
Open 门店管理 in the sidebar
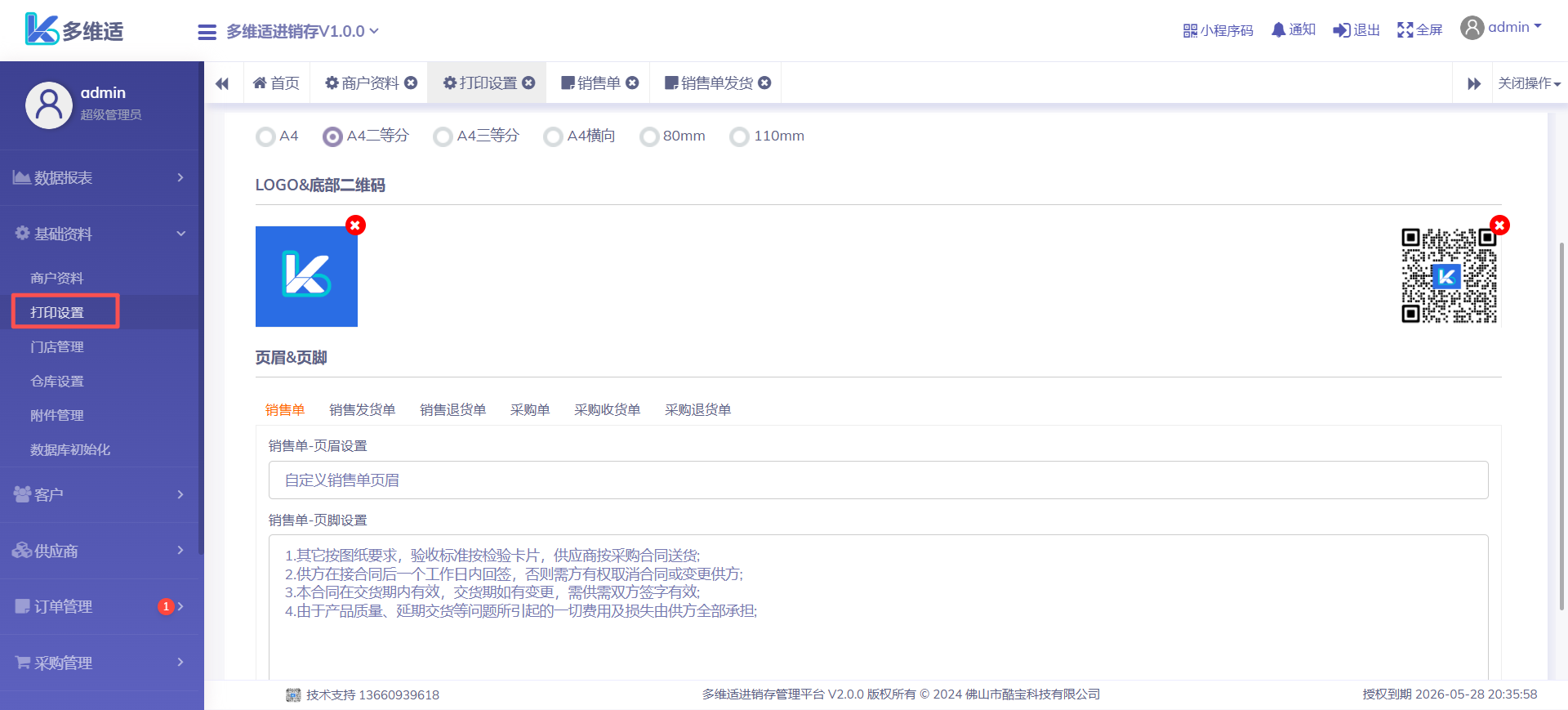57,347
